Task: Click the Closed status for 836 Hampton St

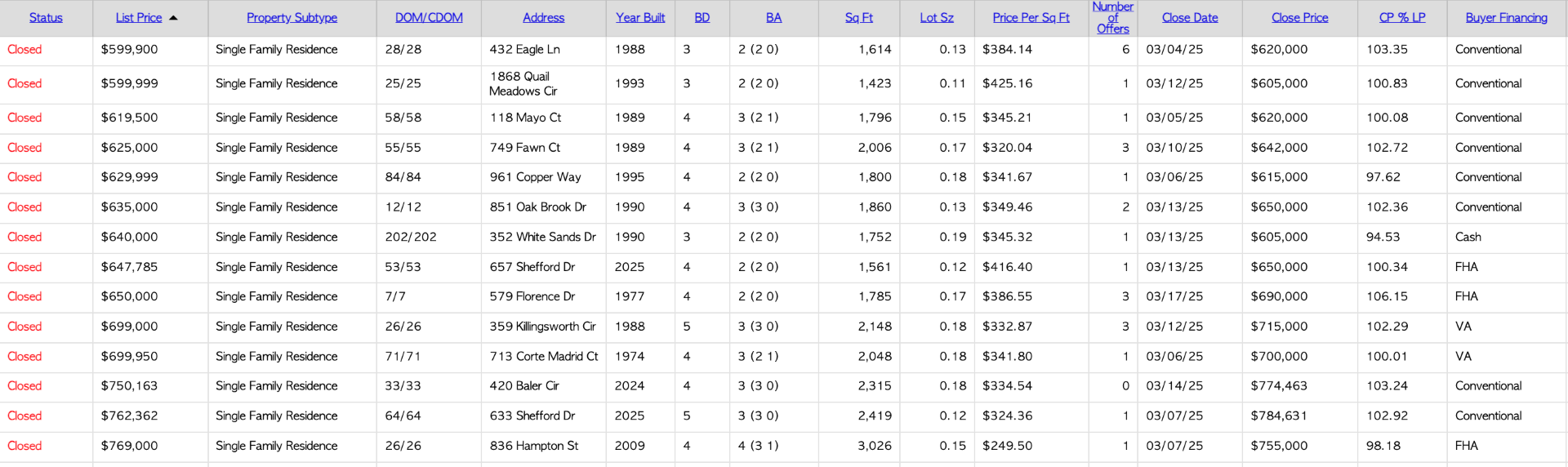Action: [x=24, y=446]
